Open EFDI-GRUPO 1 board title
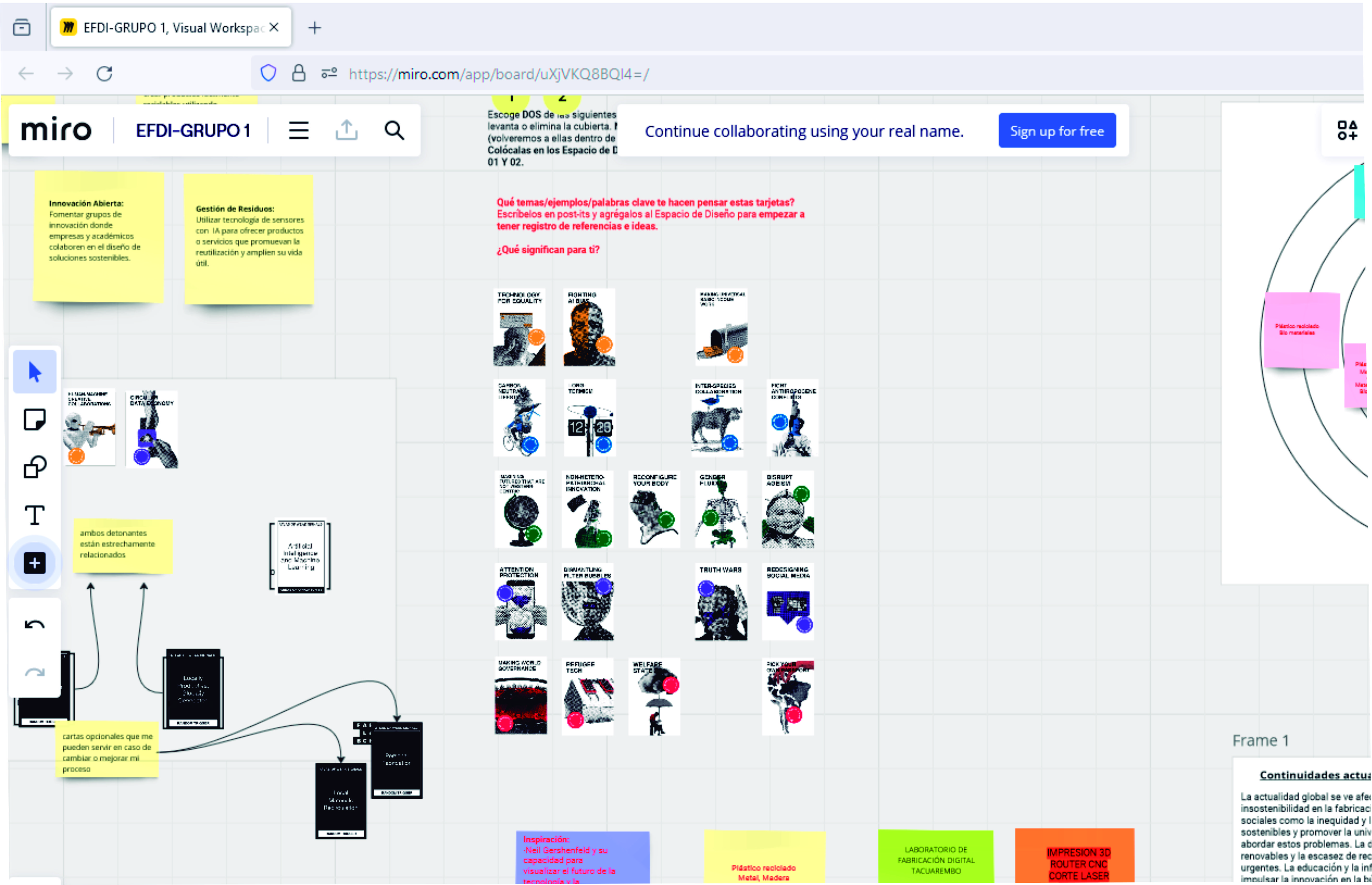The width and height of the screenshot is (1372, 885). 193,130
